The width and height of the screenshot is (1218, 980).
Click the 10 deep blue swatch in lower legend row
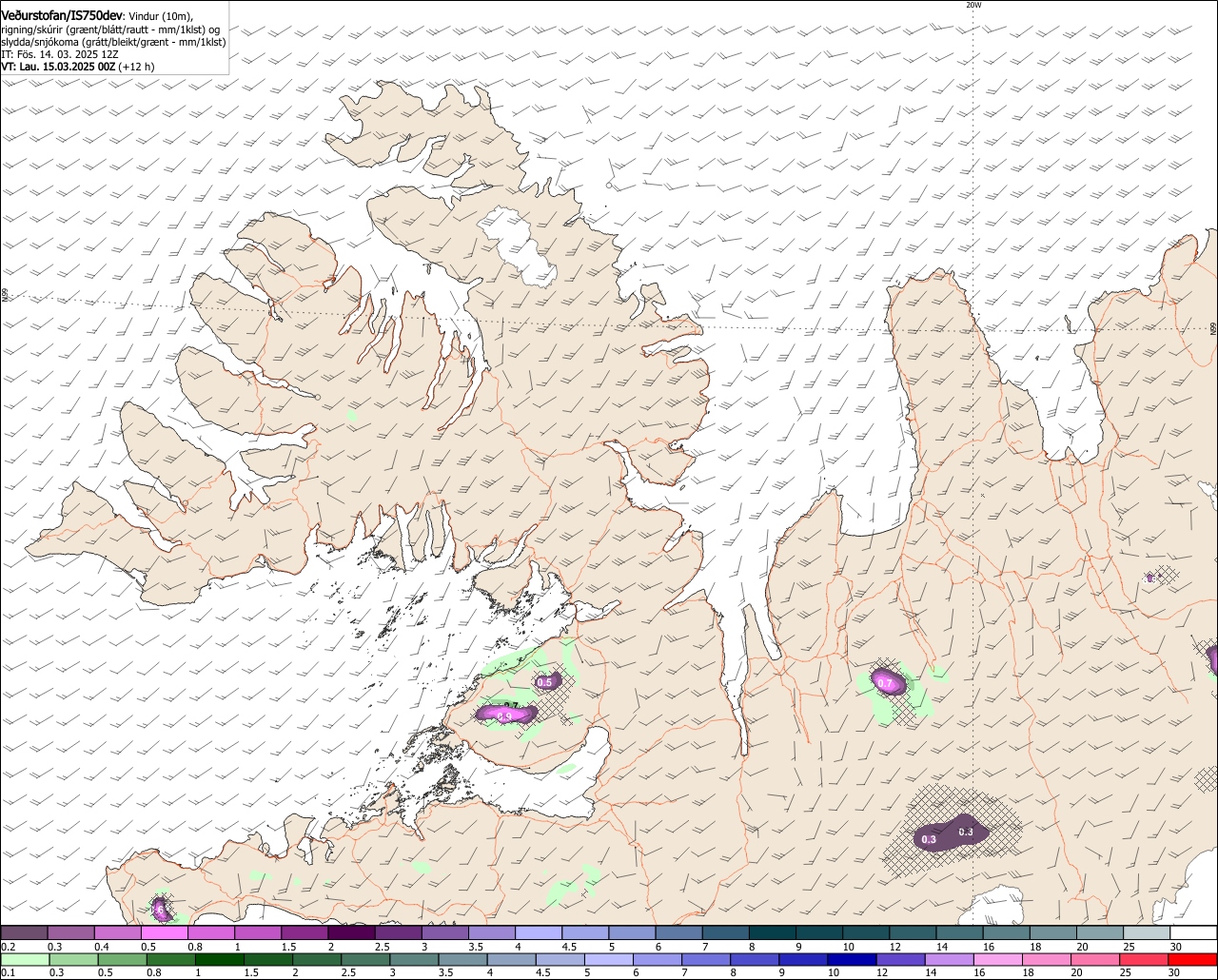pos(852,959)
